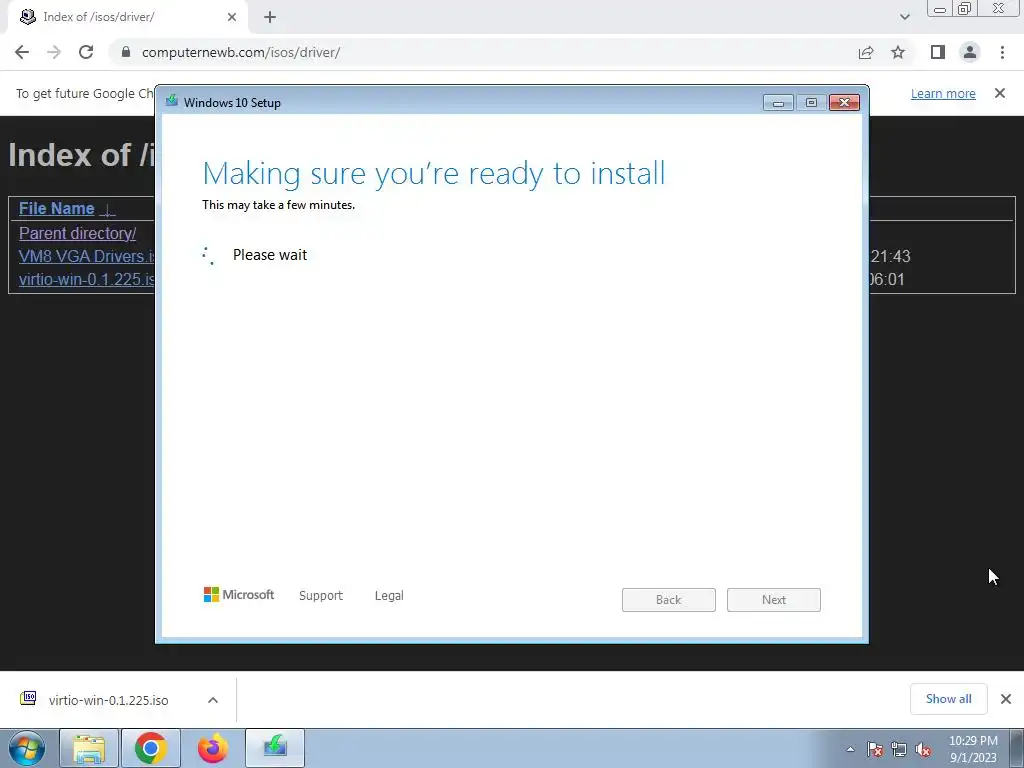Open downloaded virtio-win-0.1.225.iso item
Viewport: 1024px width, 768px height.
tap(108, 700)
